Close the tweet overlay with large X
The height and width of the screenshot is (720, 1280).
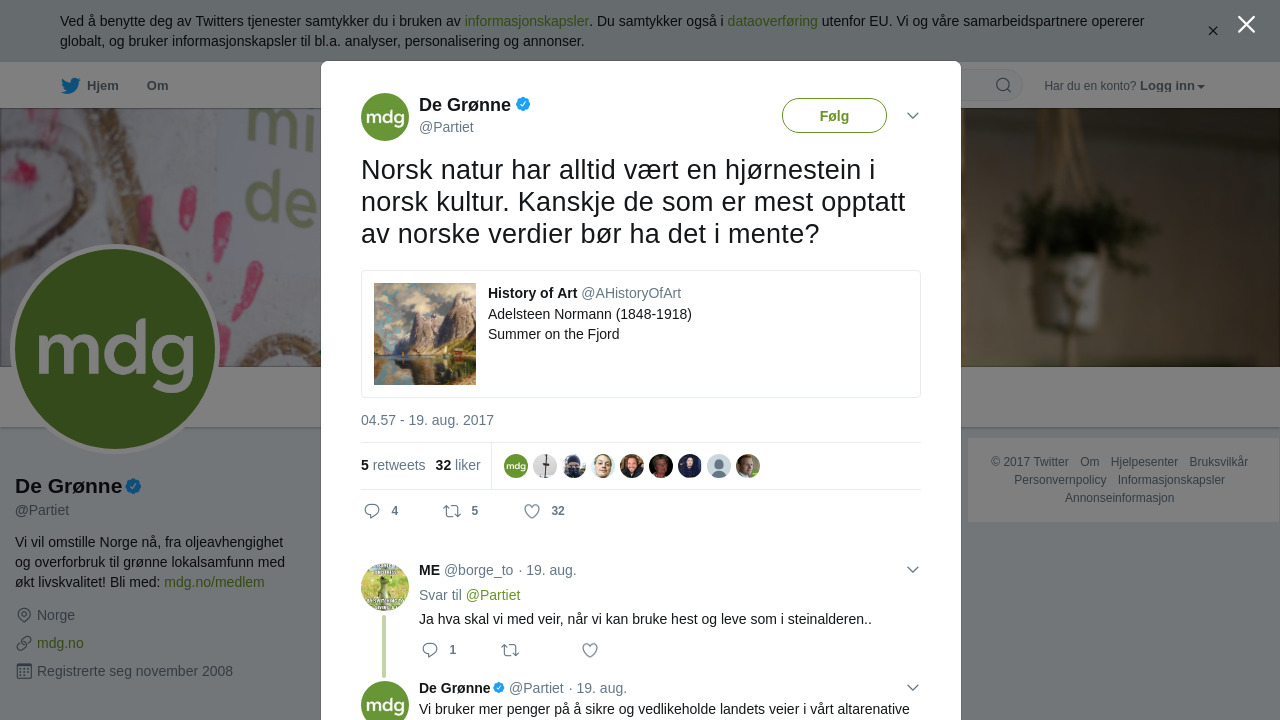coord(1246,24)
